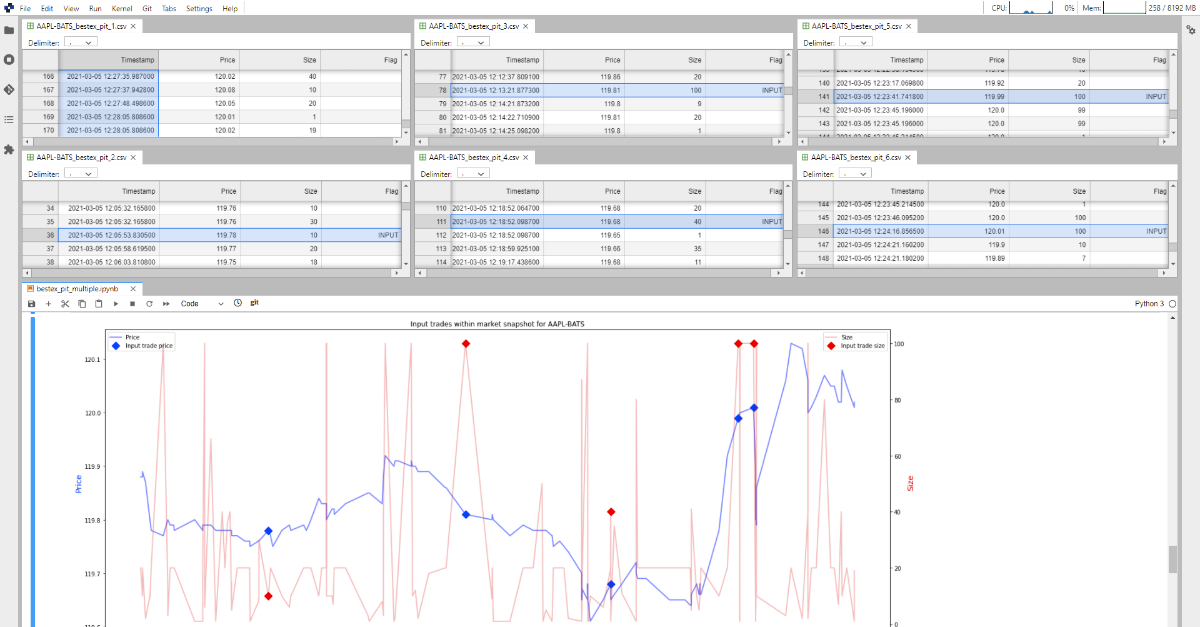This screenshot has height=627, width=1200.
Task: Close the AAPL-BATS_bestex_pit_5.csv tab
Action: click(x=910, y=26)
